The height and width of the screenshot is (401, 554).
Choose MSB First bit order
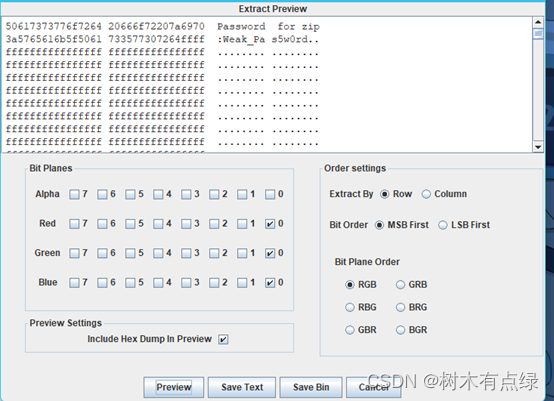[379, 225]
